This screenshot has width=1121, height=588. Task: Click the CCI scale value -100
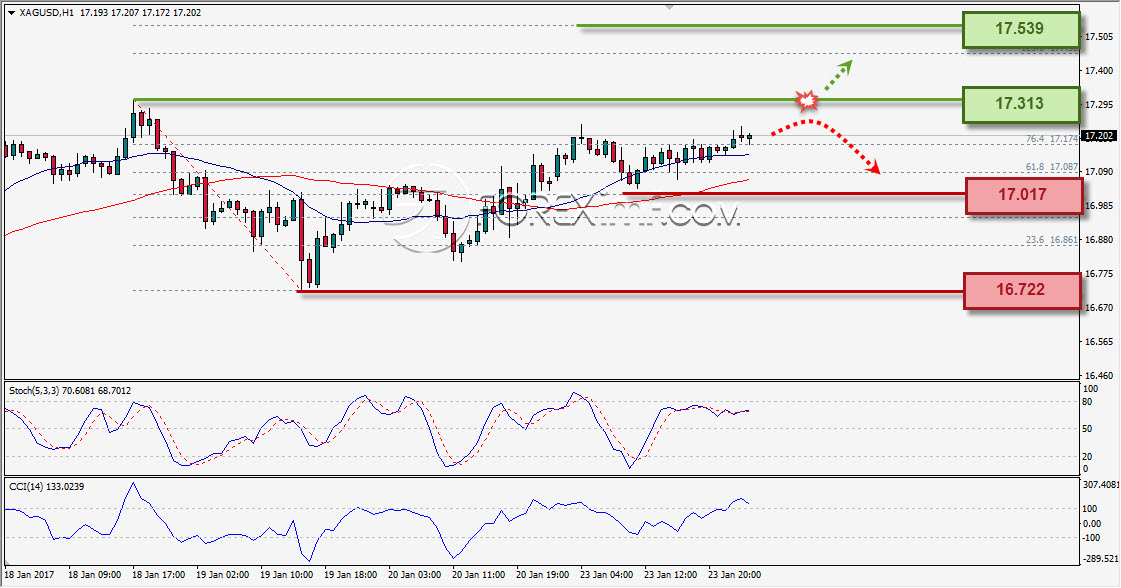coord(1092,538)
